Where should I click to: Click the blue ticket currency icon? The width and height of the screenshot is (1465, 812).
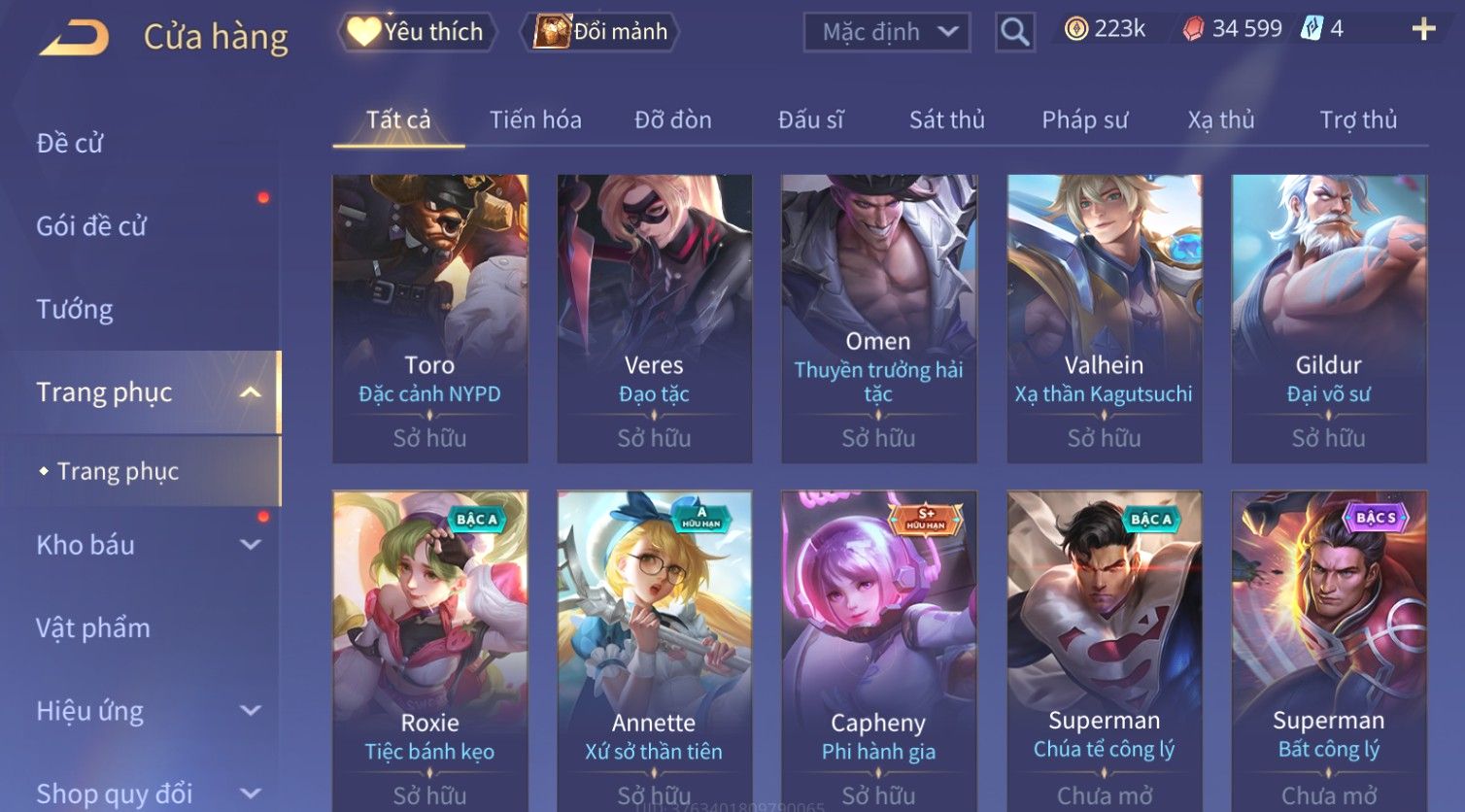[1312, 29]
